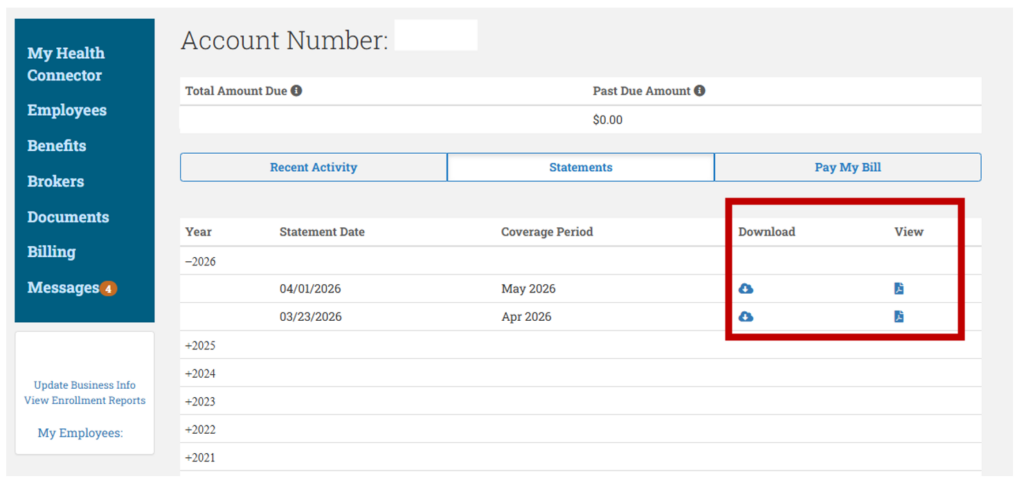Select the May 2026 coverage period cell
The image size is (1024, 483).
coord(528,288)
